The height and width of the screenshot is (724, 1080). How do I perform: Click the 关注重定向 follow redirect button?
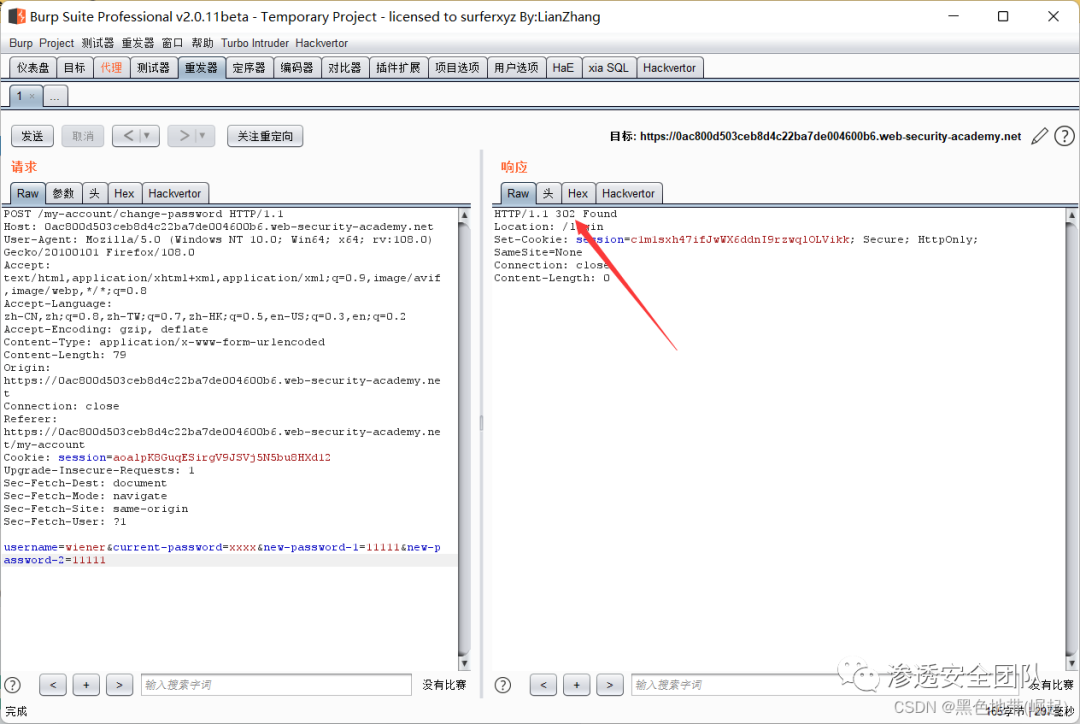265,136
